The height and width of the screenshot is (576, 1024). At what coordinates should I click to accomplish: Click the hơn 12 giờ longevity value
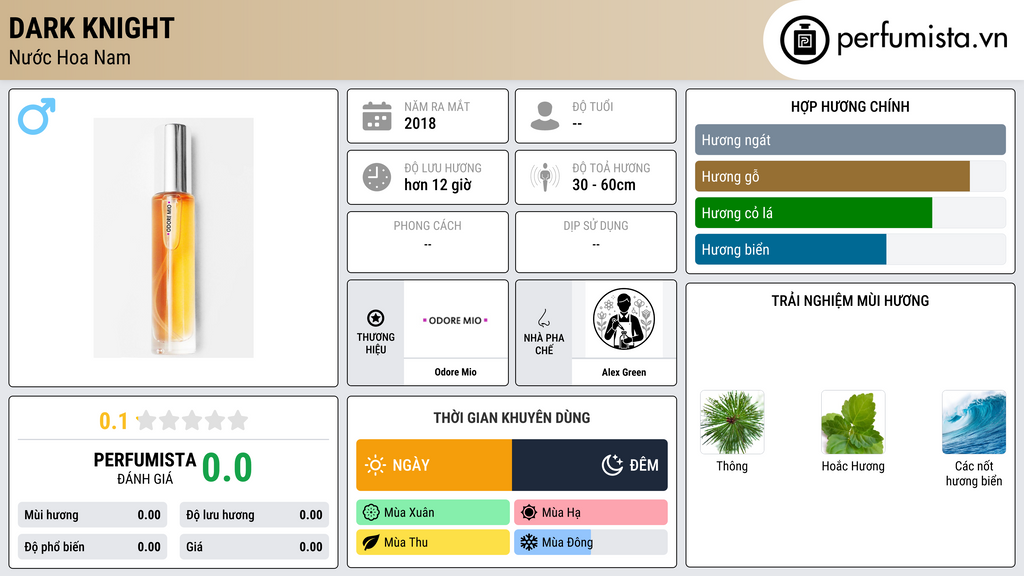438,185
